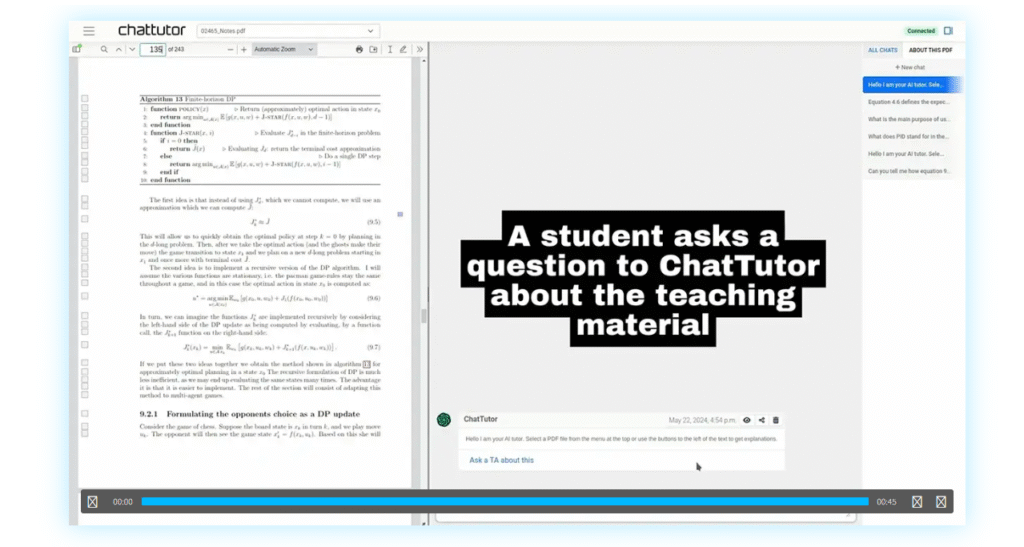Click the download/save PDF icon

tap(373, 50)
